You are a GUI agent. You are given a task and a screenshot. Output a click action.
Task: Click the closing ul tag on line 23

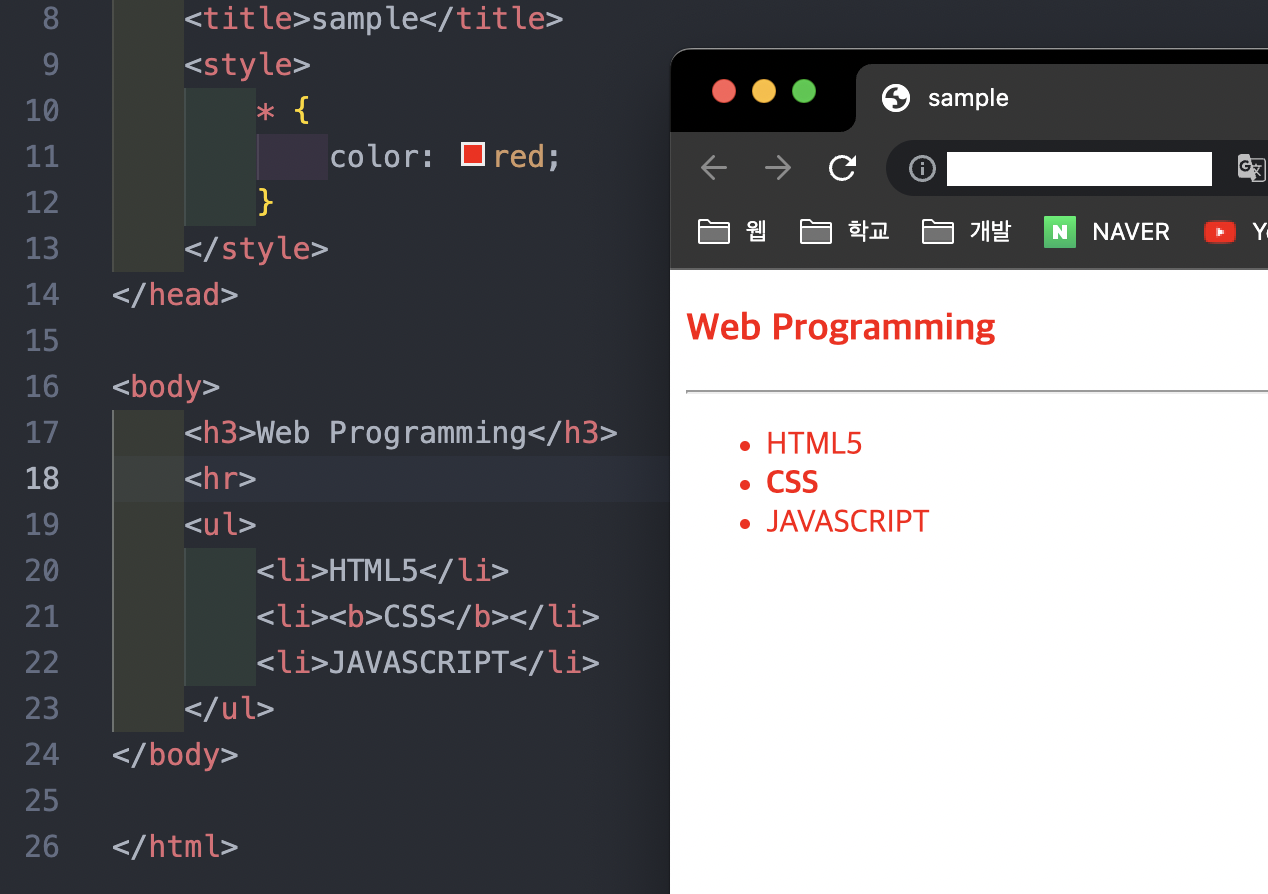pos(230,709)
